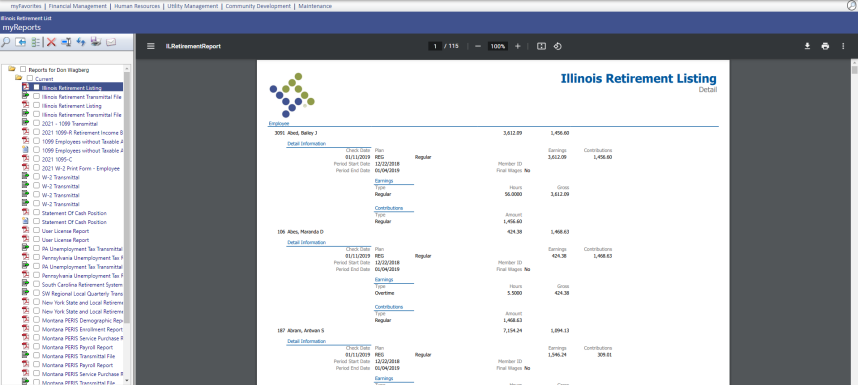Image resolution: width=858 pixels, height=385 pixels.
Task: Check the 2021 1095-C report checkbox
Action: [37, 159]
